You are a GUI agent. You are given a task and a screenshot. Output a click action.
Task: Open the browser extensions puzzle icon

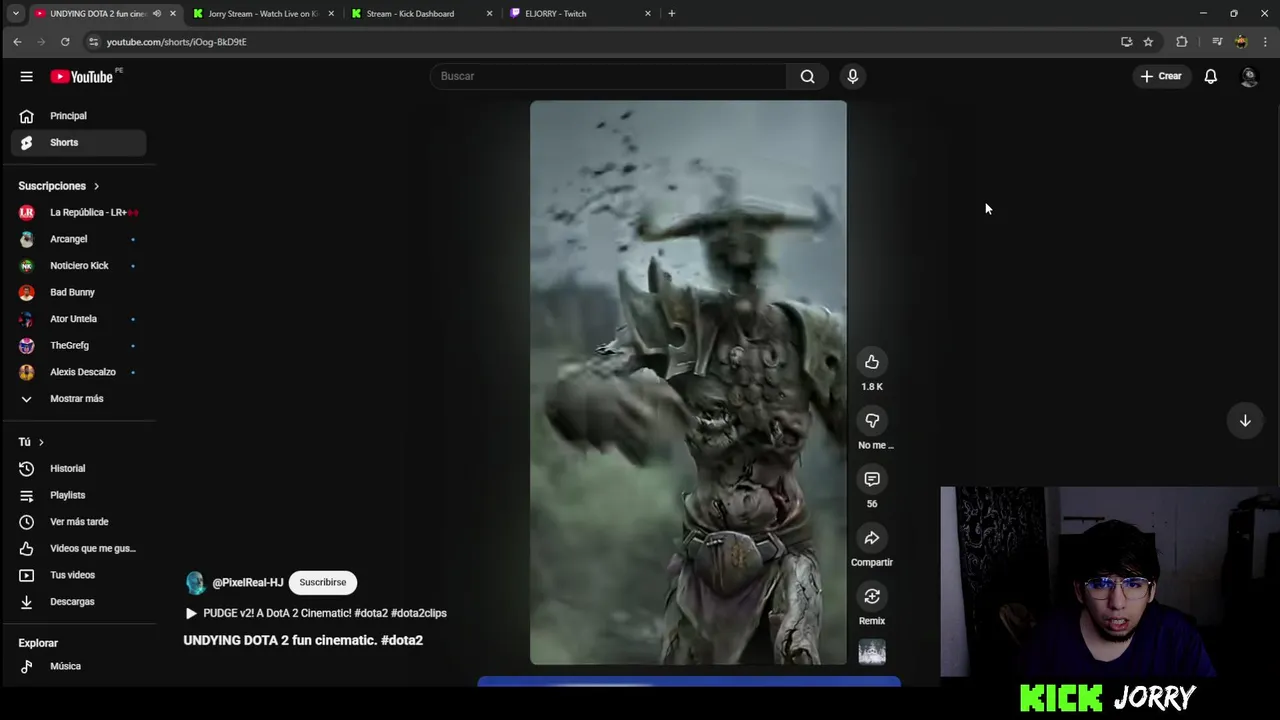pos(1182,42)
